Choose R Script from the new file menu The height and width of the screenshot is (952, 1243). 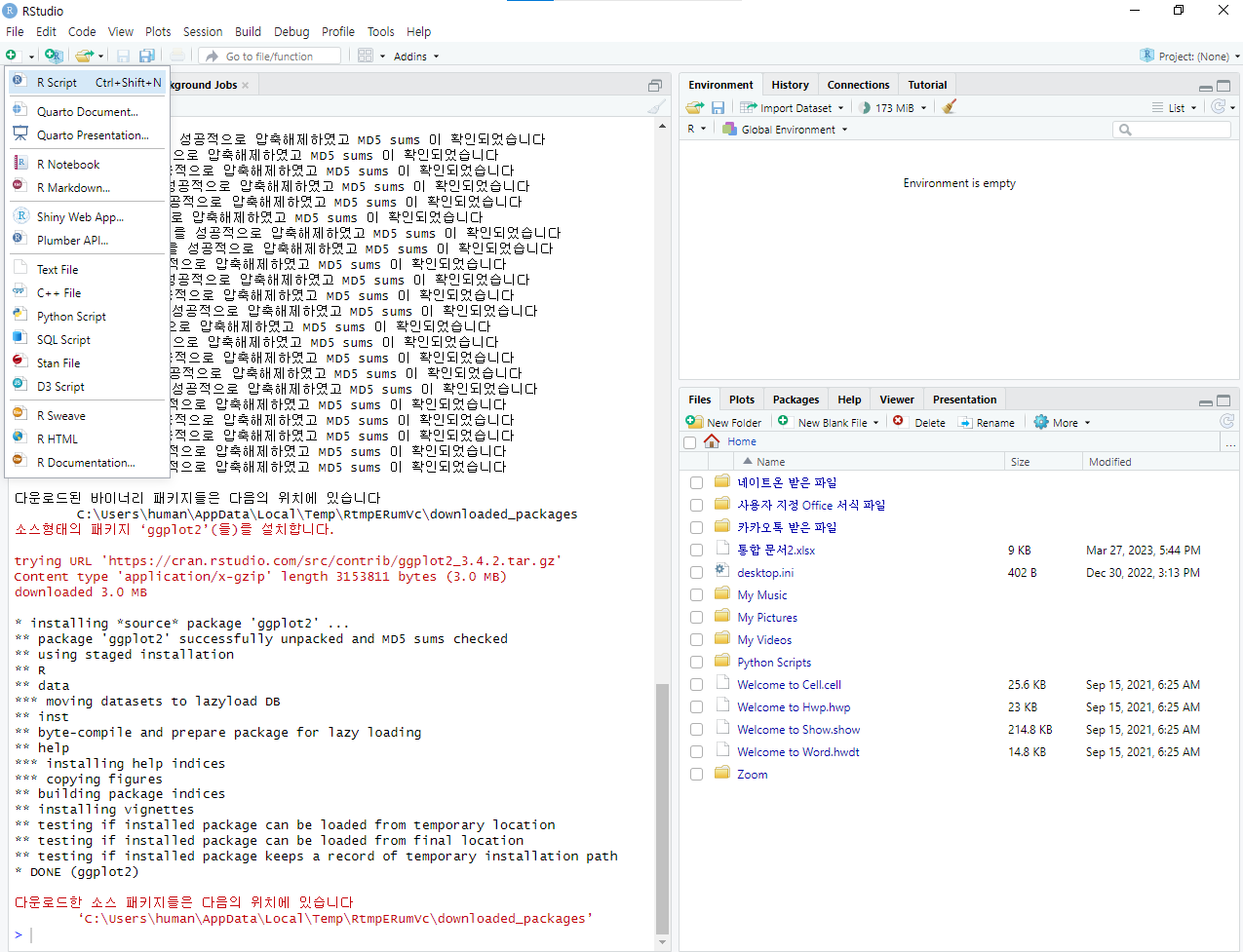(x=87, y=83)
